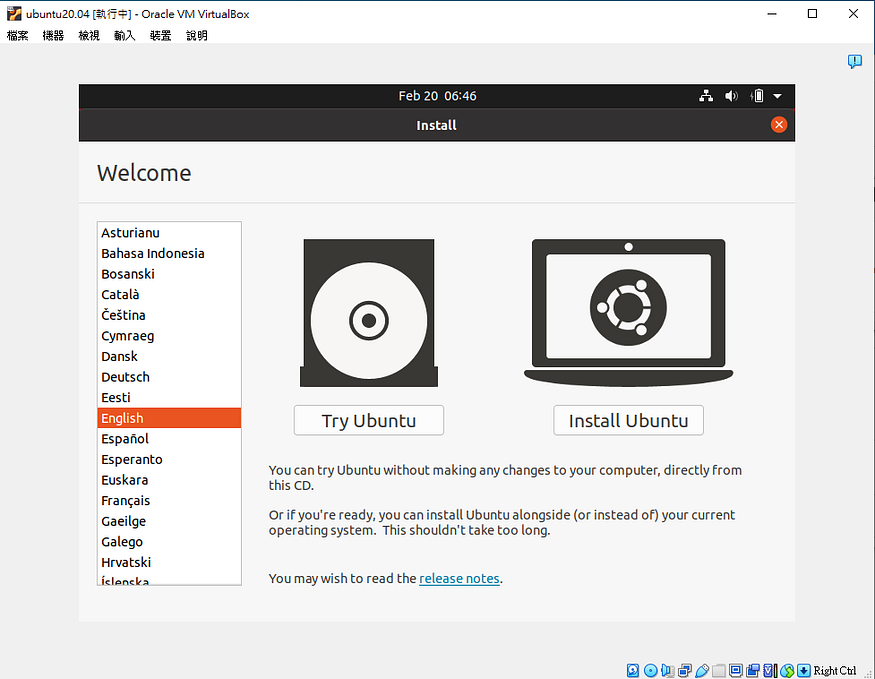
Task: Select Čeština language
Action: point(169,315)
